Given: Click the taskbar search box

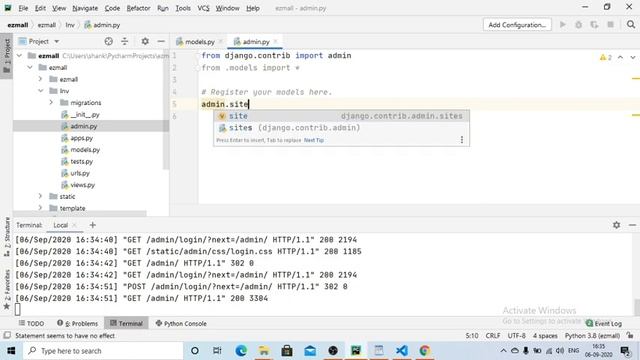Looking at the screenshot, I should pyautogui.click(x=103, y=351).
